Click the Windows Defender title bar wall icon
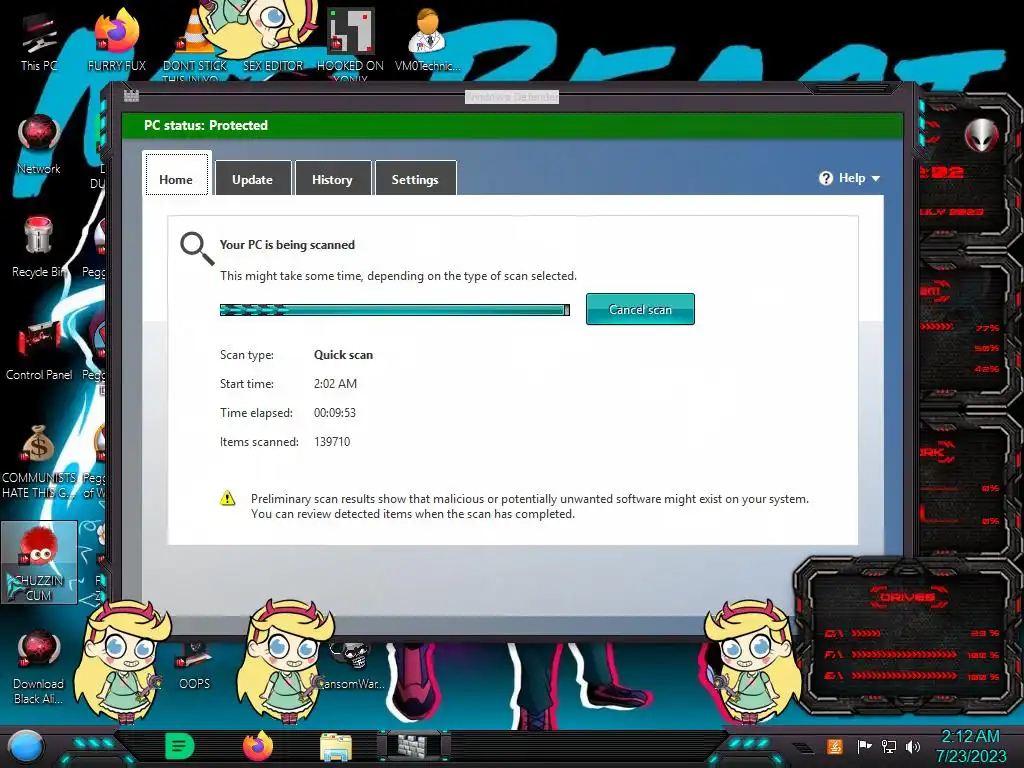This screenshot has width=1024, height=768. 131,96
